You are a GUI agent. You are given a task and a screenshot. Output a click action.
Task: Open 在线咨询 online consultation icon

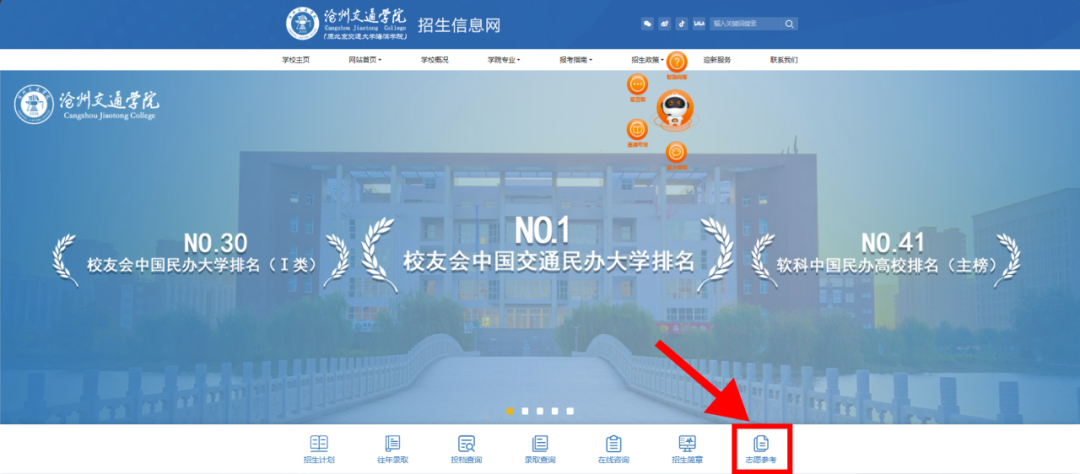click(613, 447)
